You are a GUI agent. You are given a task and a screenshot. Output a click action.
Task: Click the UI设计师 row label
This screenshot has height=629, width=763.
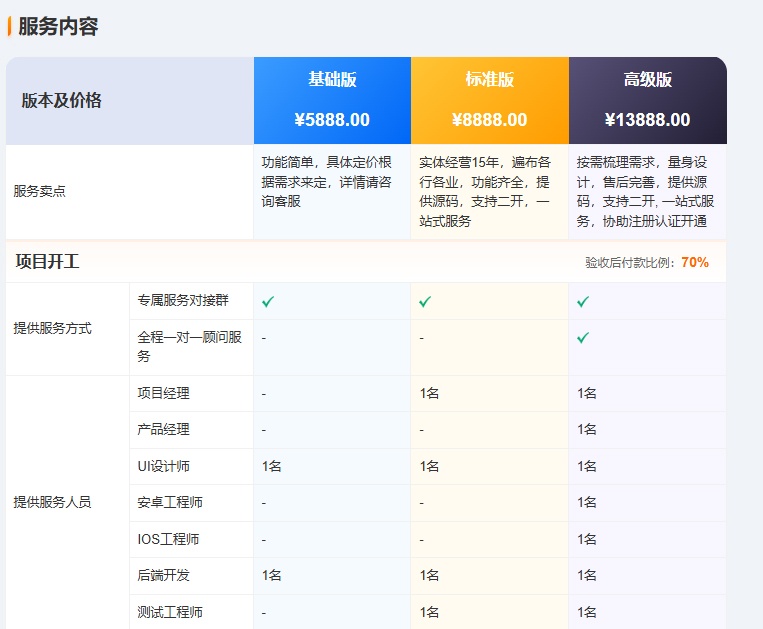(164, 466)
